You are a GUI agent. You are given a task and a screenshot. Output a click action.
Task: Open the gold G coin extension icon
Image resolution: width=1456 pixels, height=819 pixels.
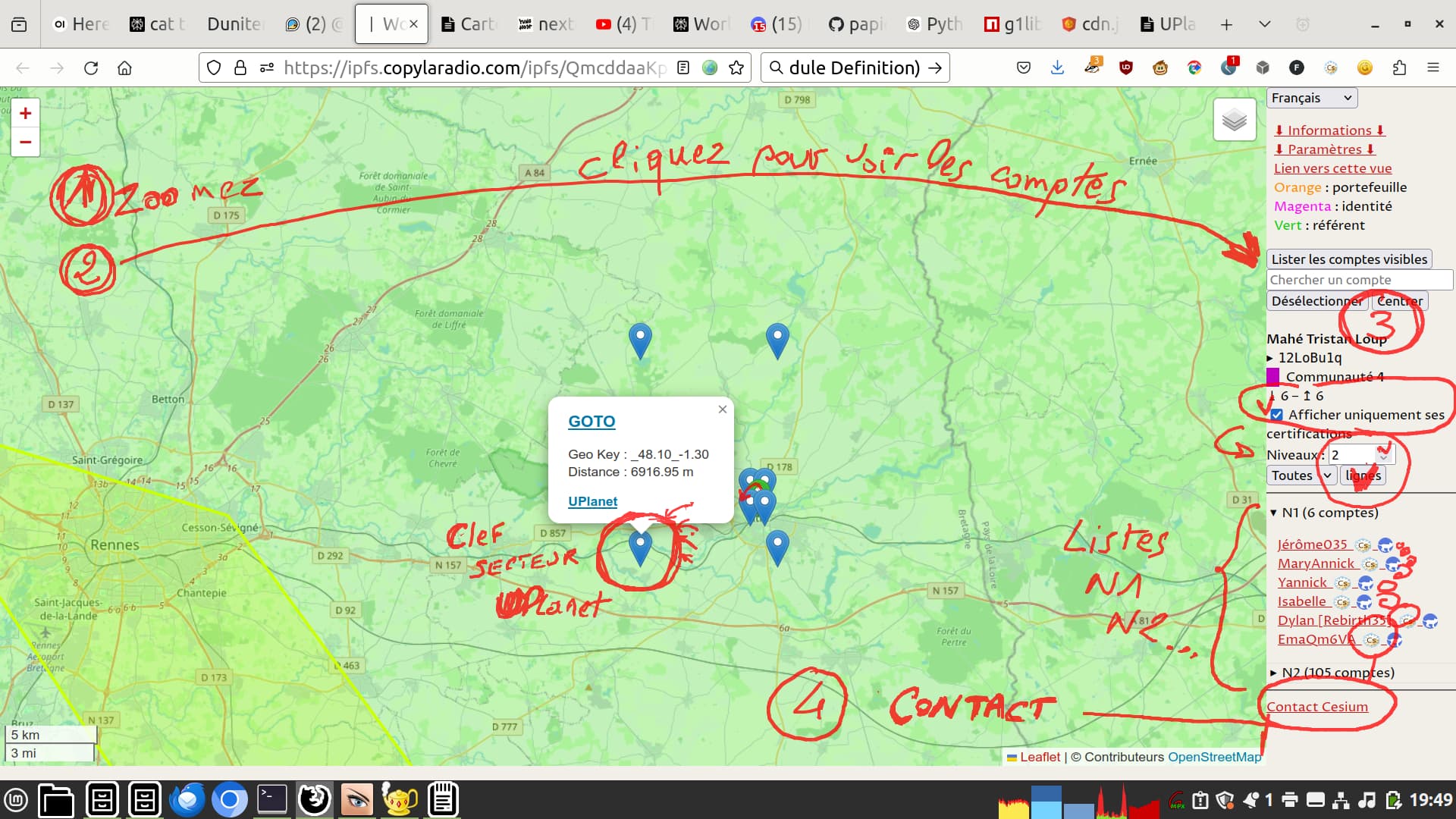(x=1365, y=68)
